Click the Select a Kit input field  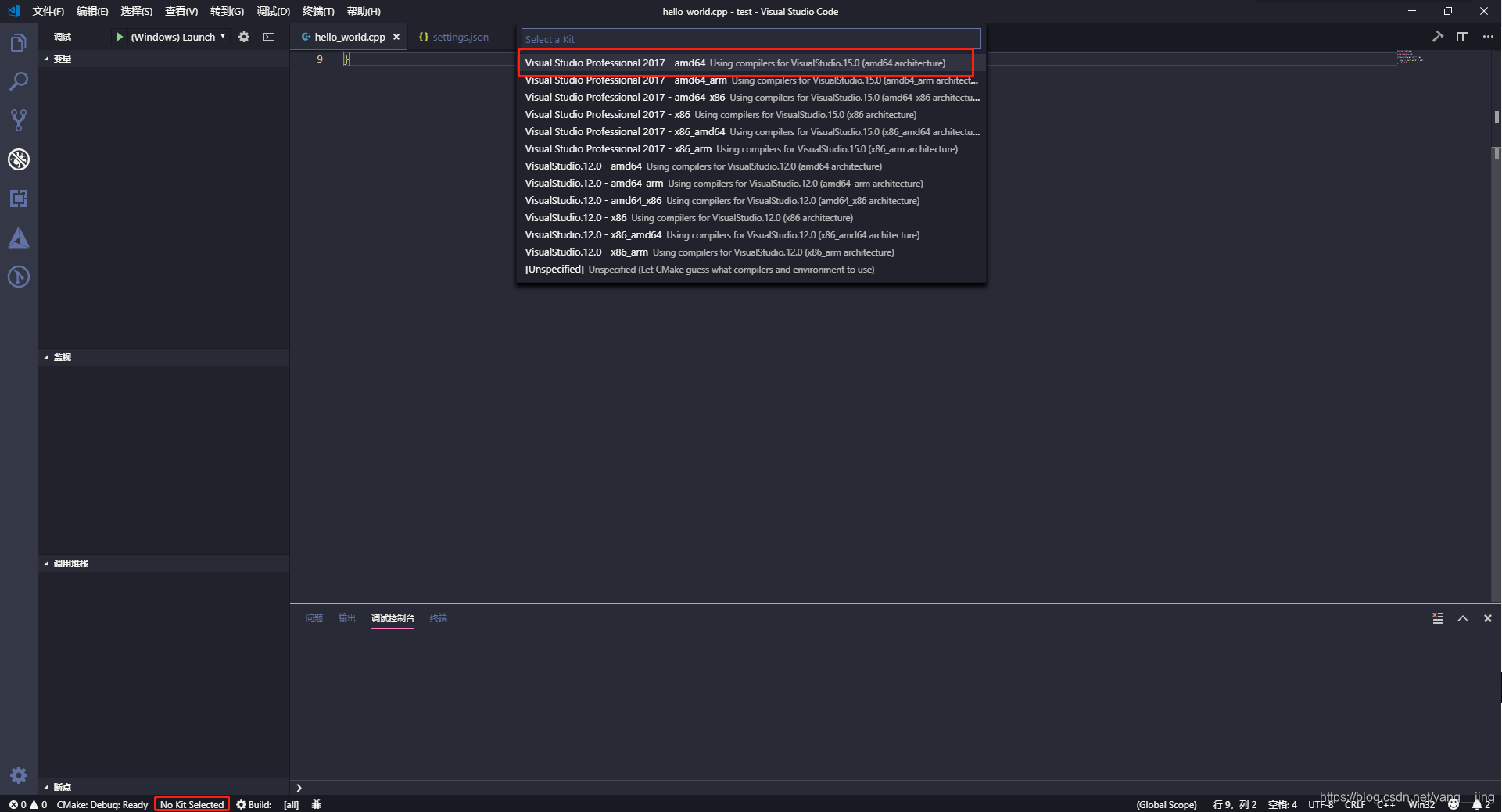tap(751, 39)
